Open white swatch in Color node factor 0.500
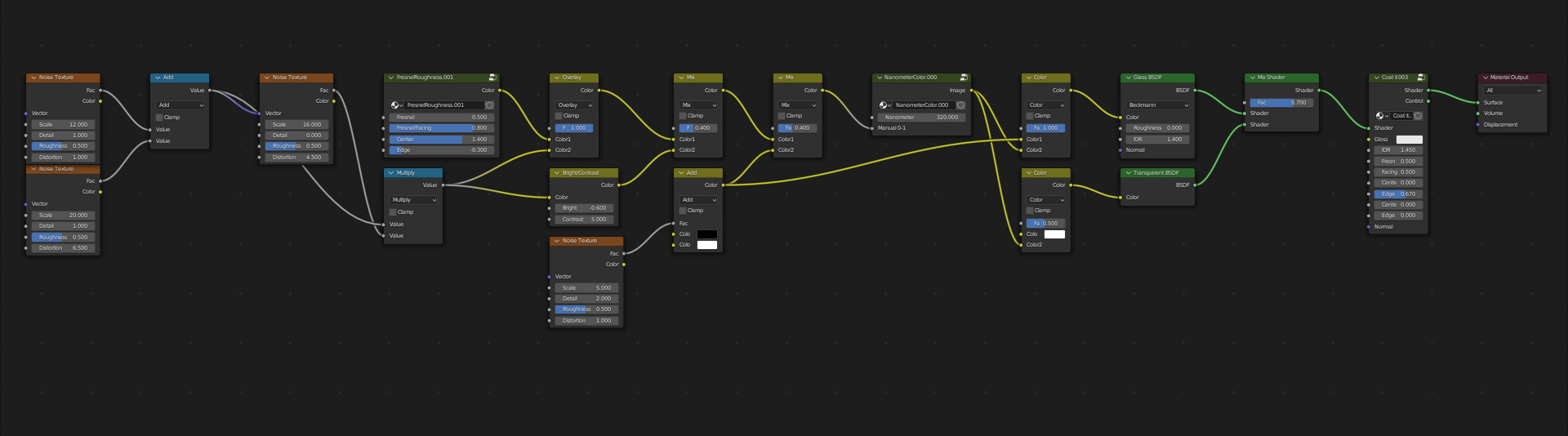 (x=1055, y=234)
